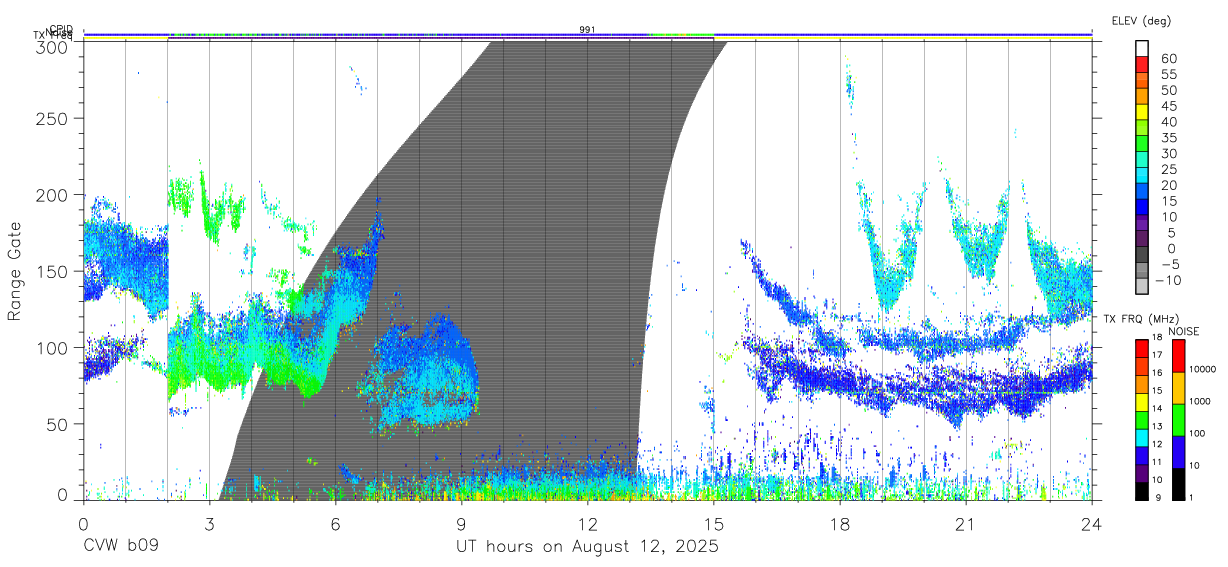Click the 'NOISE' legend title
This screenshot has width=1228, height=567.
click(x=1185, y=331)
